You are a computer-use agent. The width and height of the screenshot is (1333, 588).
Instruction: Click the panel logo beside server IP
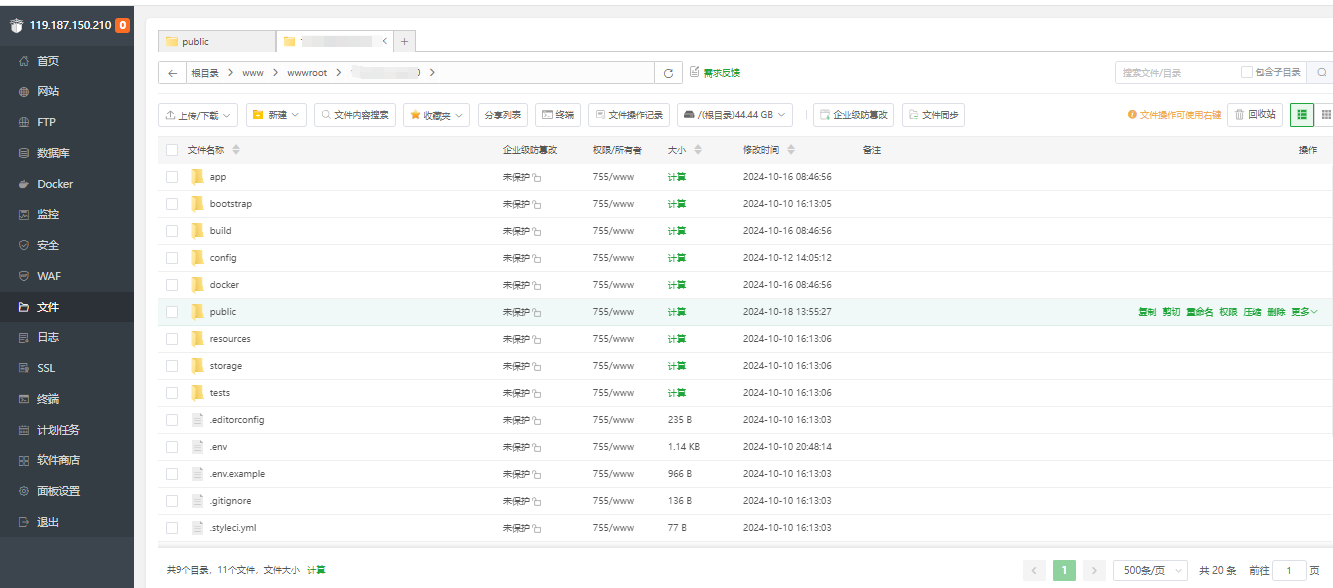pos(16,25)
